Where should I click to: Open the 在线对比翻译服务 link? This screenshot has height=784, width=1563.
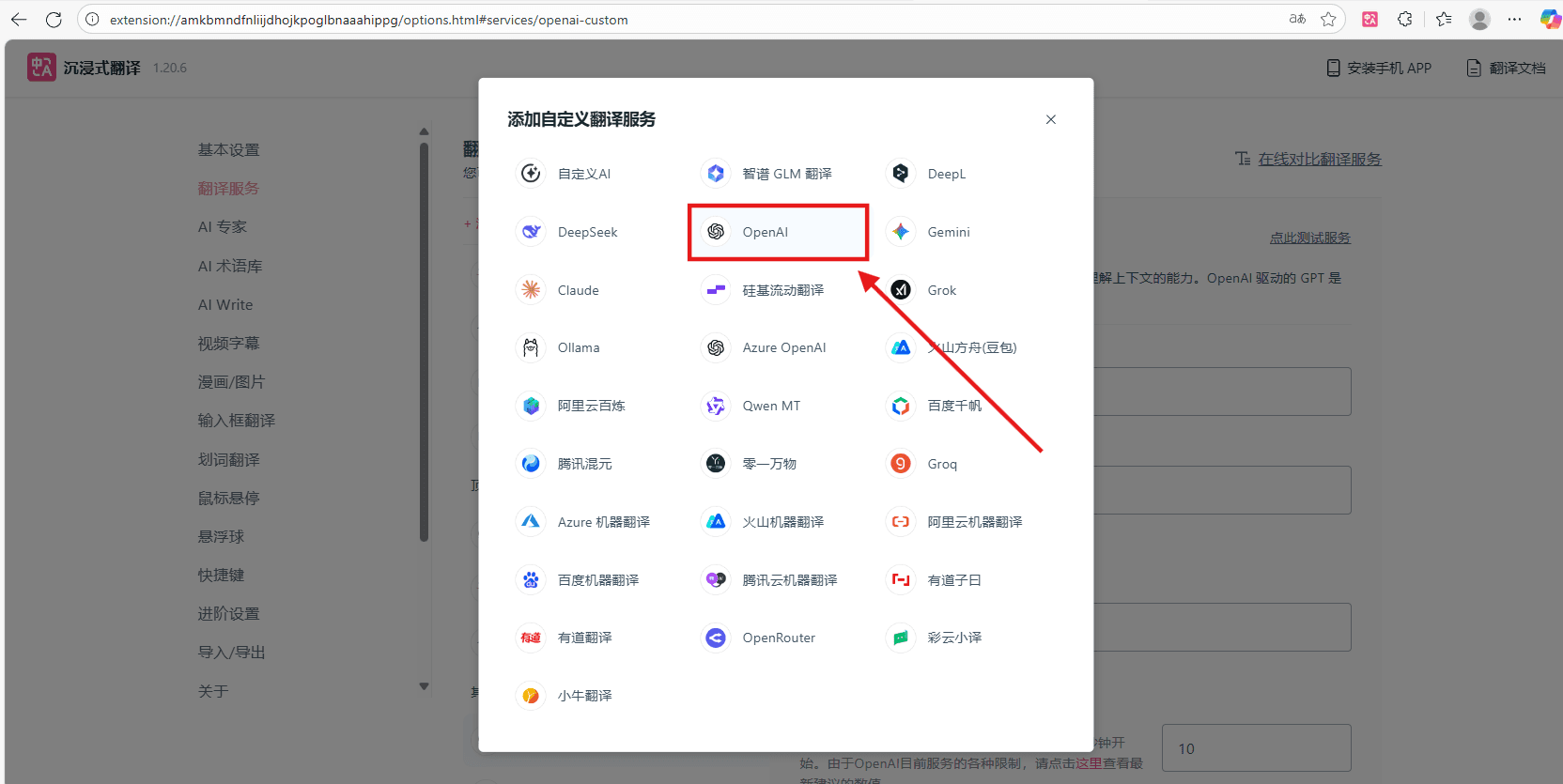pos(1319,160)
